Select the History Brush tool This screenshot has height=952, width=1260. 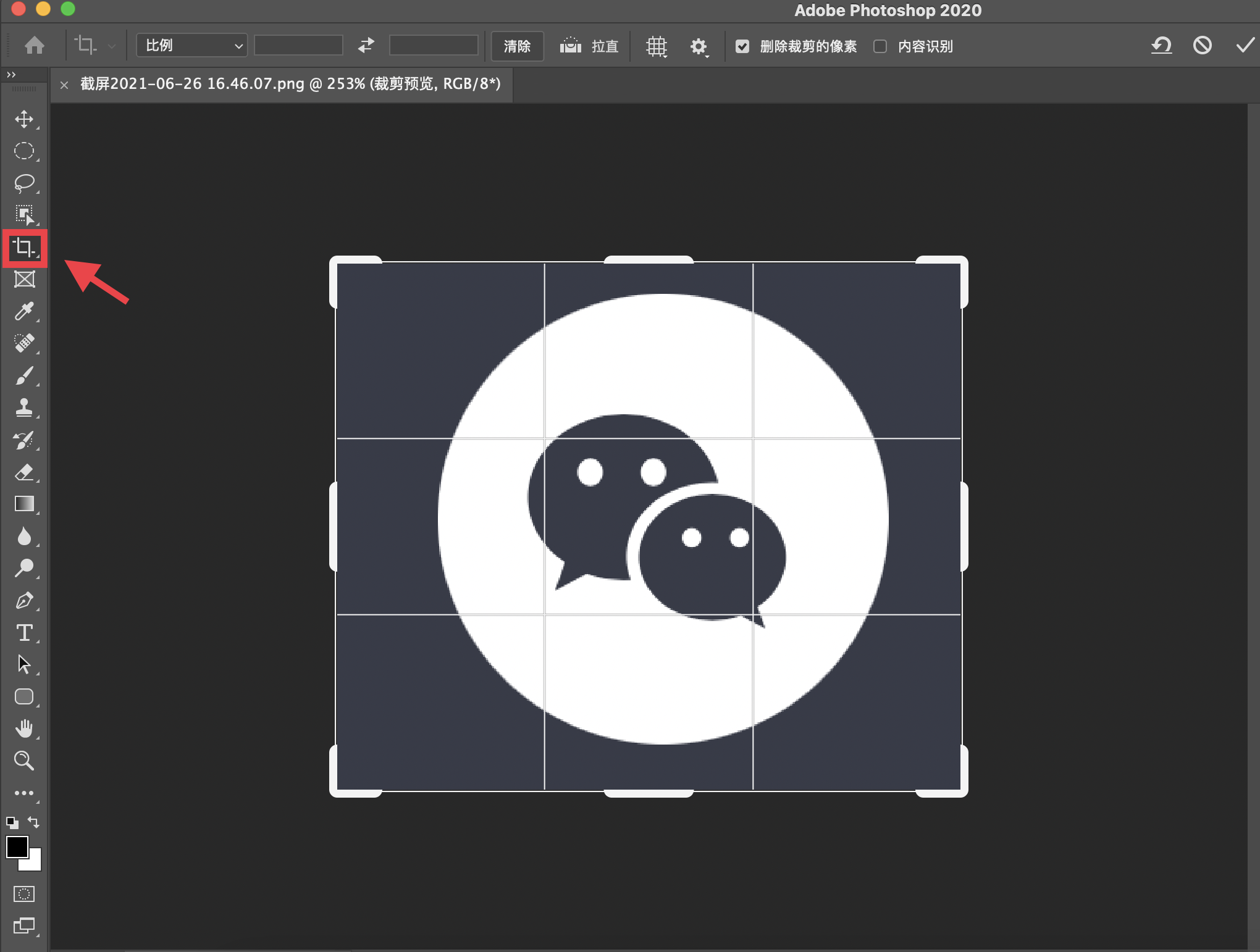[24, 440]
